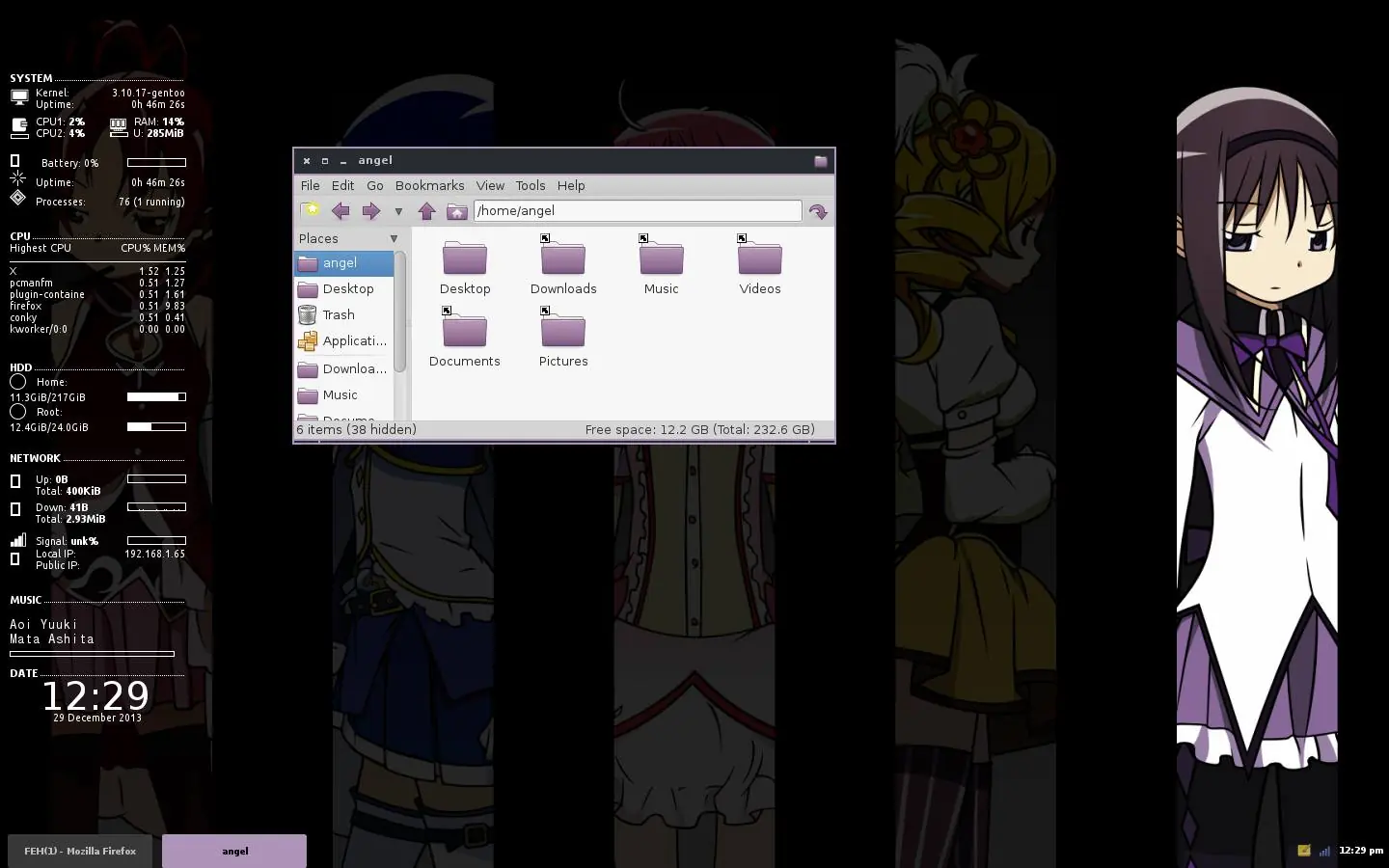Select Desktop in the Places sidebar
This screenshot has height=868, width=1389.
click(x=343, y=289)
